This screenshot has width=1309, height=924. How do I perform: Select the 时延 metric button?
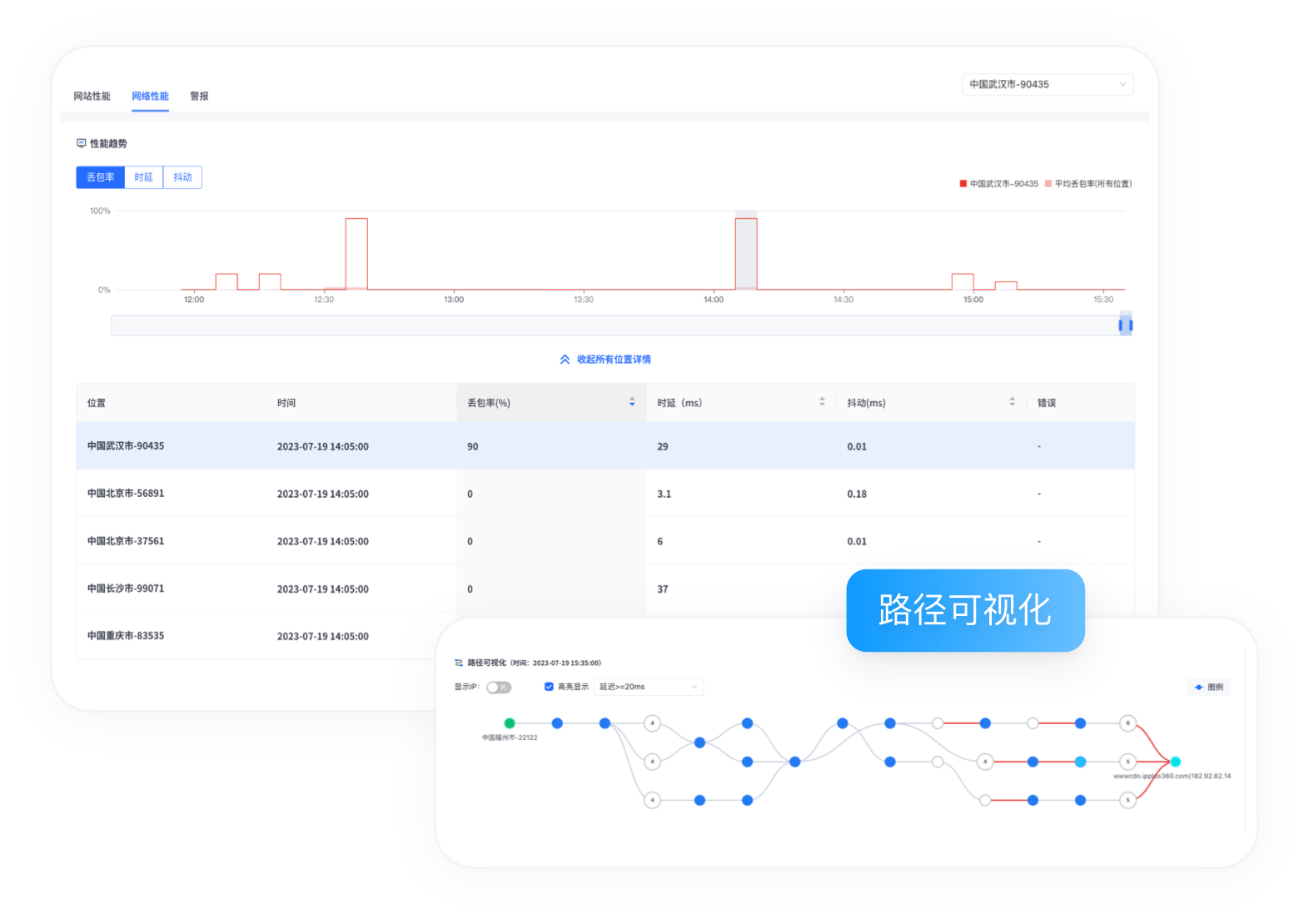point(143,177)
